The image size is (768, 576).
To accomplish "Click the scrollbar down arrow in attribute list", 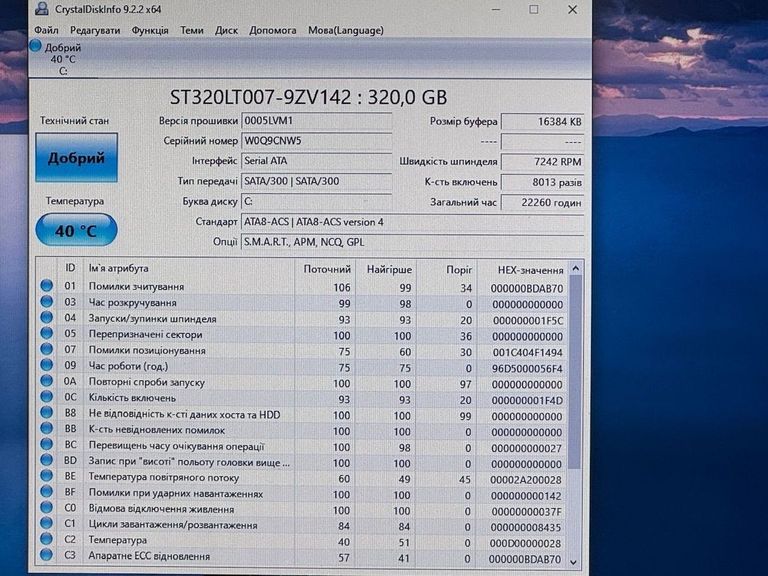I will click(x=574, y=562).
